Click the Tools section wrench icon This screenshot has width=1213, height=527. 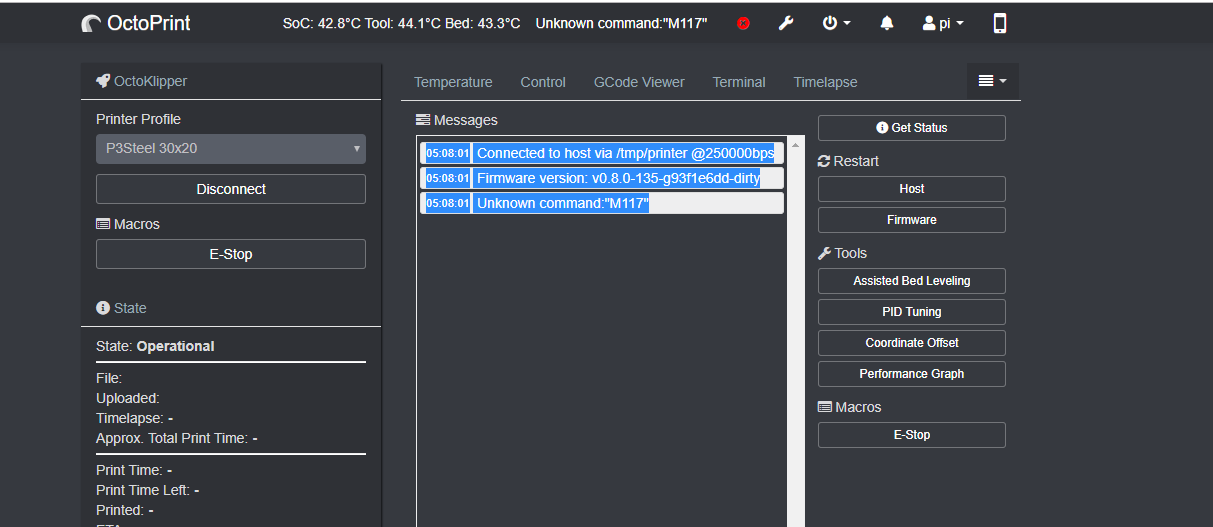tap(824, 253)
